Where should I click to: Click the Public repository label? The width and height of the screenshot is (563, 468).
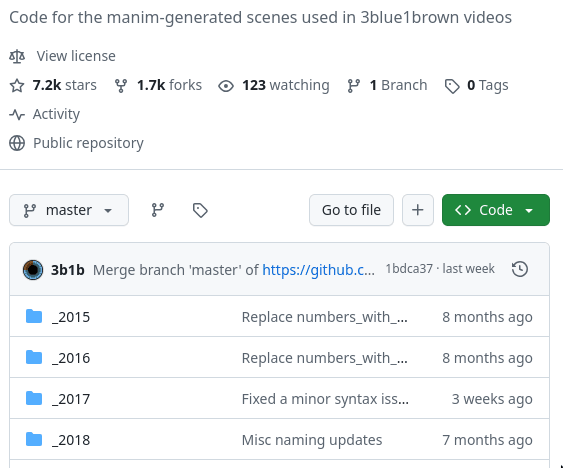88,143
